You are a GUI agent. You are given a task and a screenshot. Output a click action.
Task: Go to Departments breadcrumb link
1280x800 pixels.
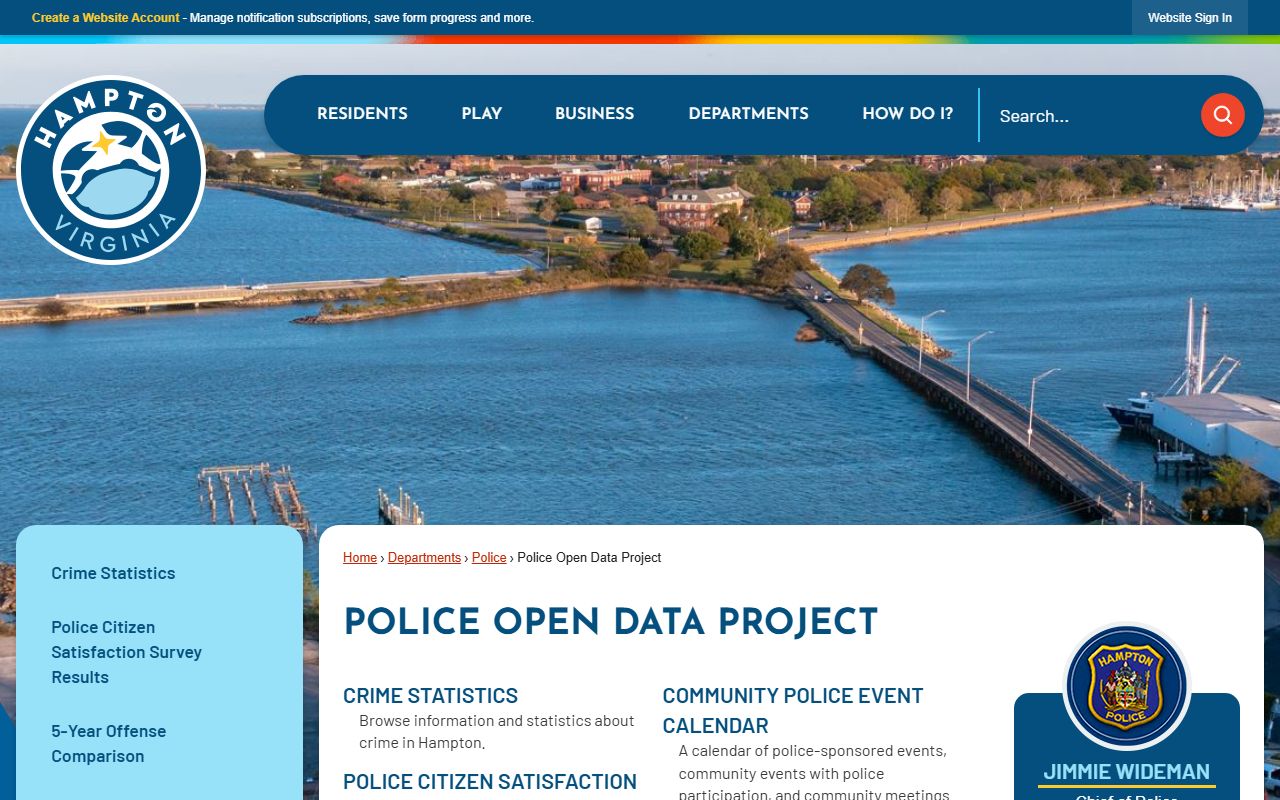[424, 558]
